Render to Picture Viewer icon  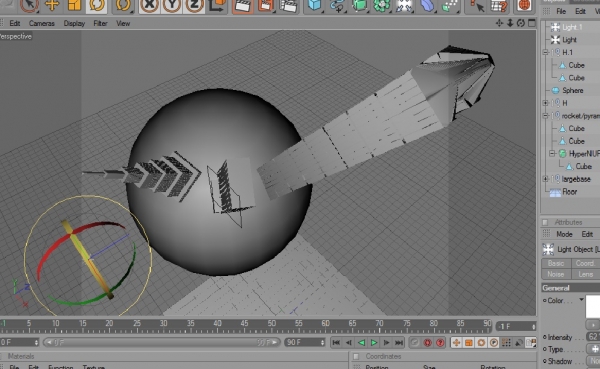click(x=266, y=5)
